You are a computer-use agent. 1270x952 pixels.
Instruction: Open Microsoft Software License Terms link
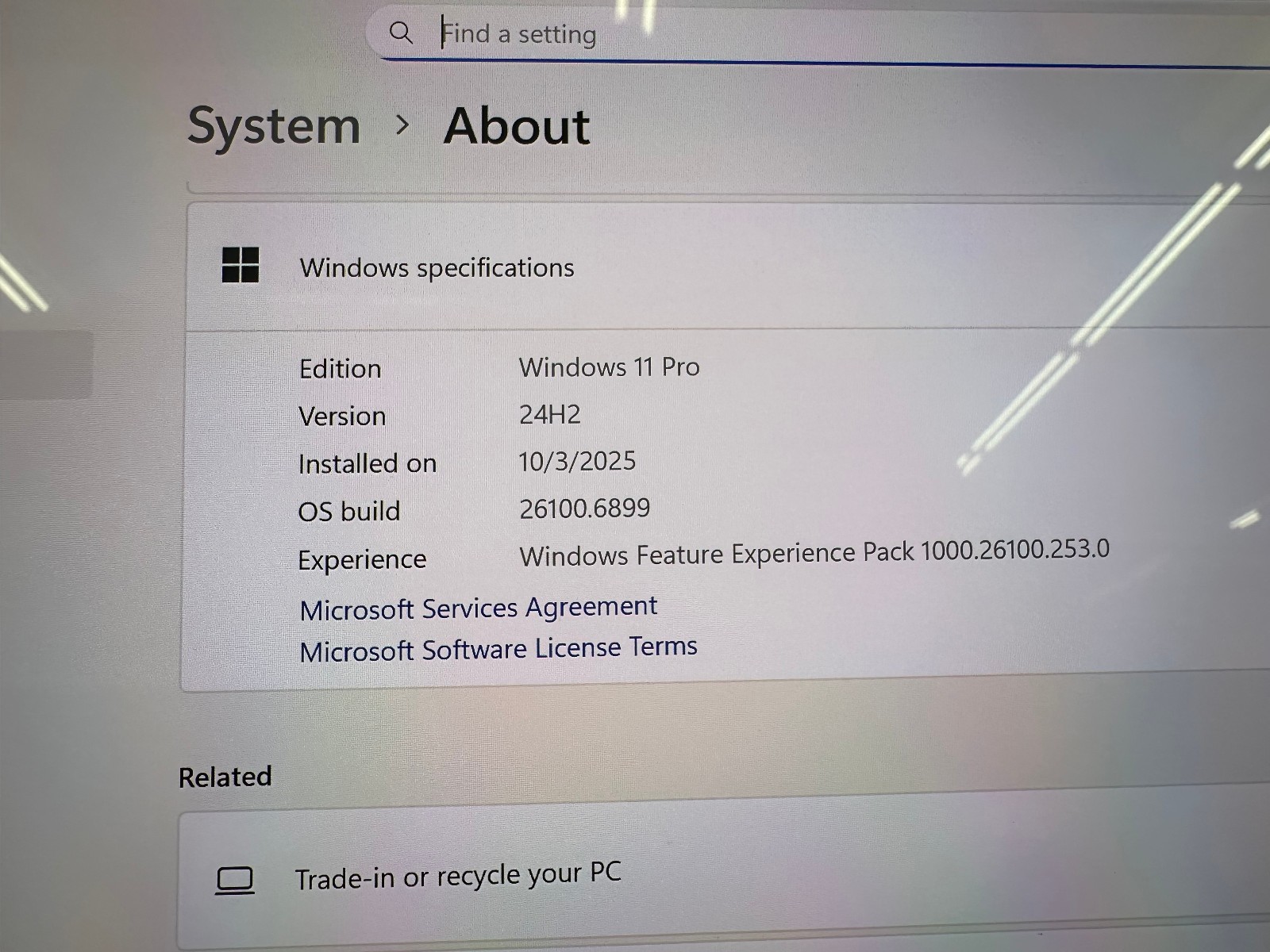[498, 649]
